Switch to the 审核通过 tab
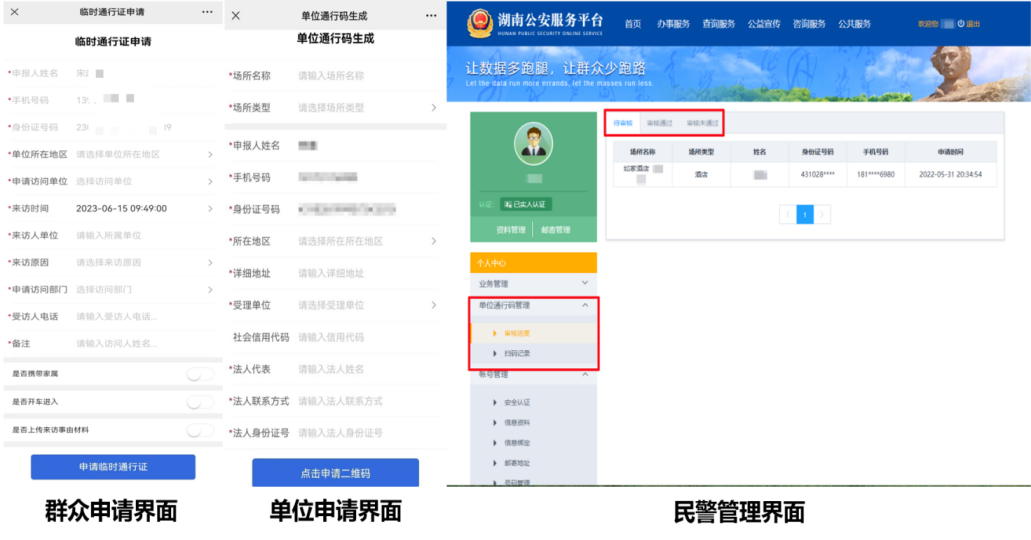Viewport: 1031px width, 540px height. pos(659,123)
